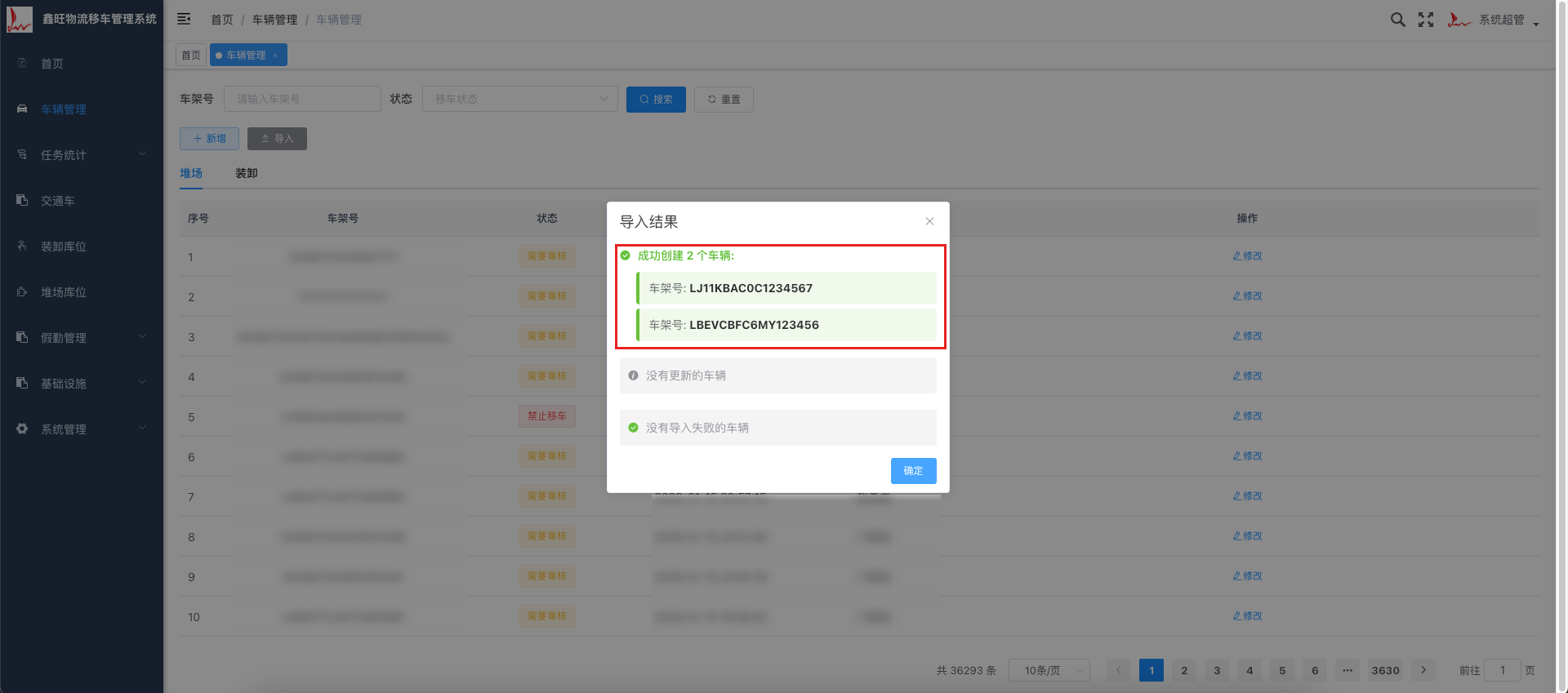Toggle fullscreen mode icon
1568x693 pixels.
(1426, 20)
